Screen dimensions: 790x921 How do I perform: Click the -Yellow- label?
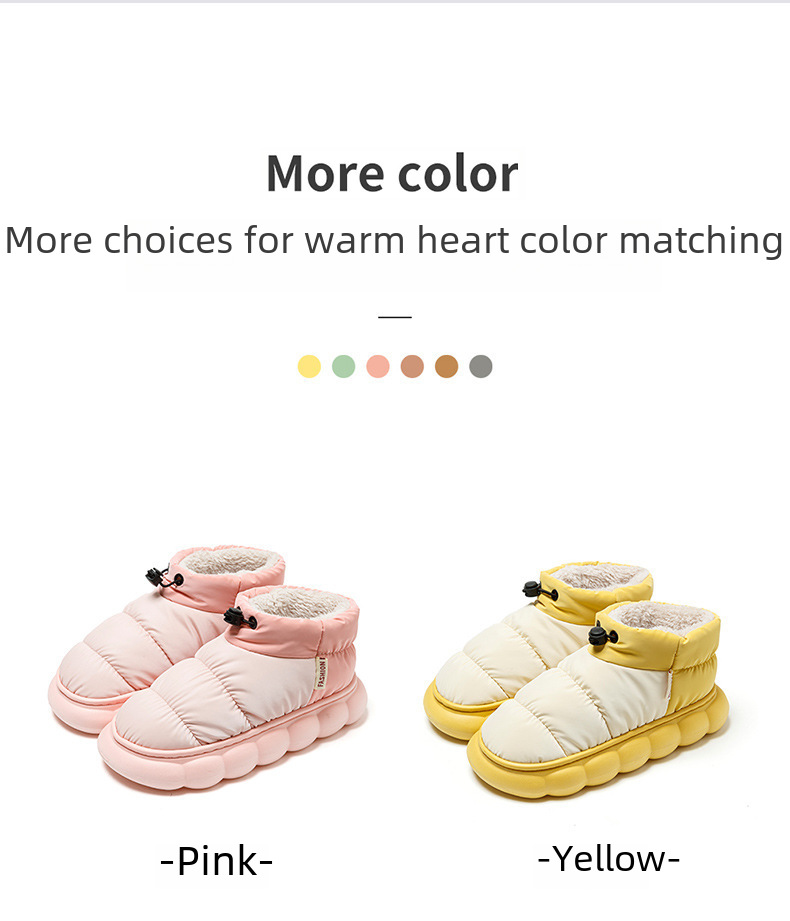click(x=609, y=859)
